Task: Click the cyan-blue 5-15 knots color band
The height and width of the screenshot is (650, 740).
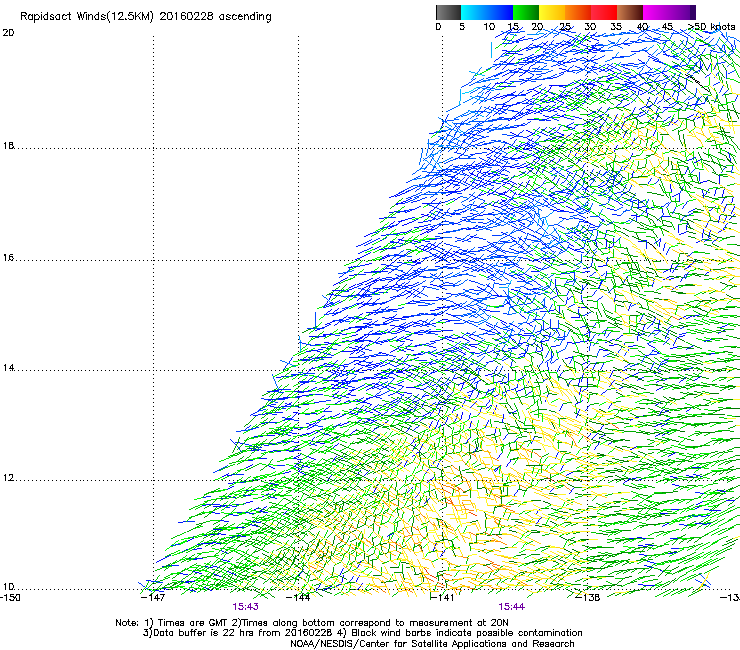Action: point(487,12)
